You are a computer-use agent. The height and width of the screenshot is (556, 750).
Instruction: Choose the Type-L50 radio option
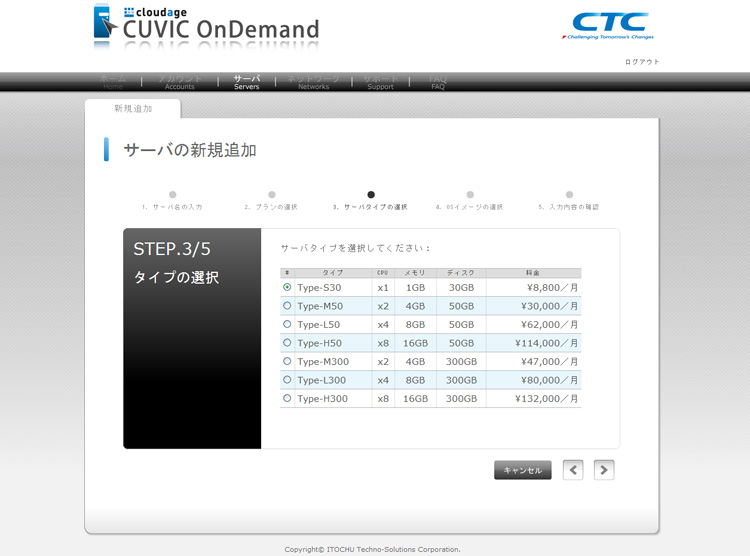coord(288,324)
